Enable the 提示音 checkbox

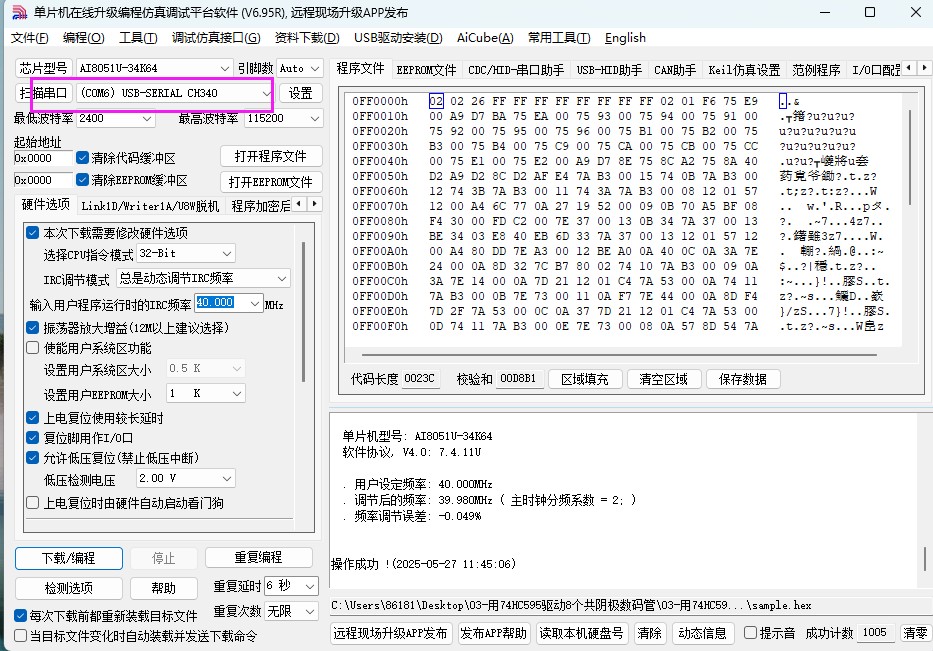pos(750,633)
